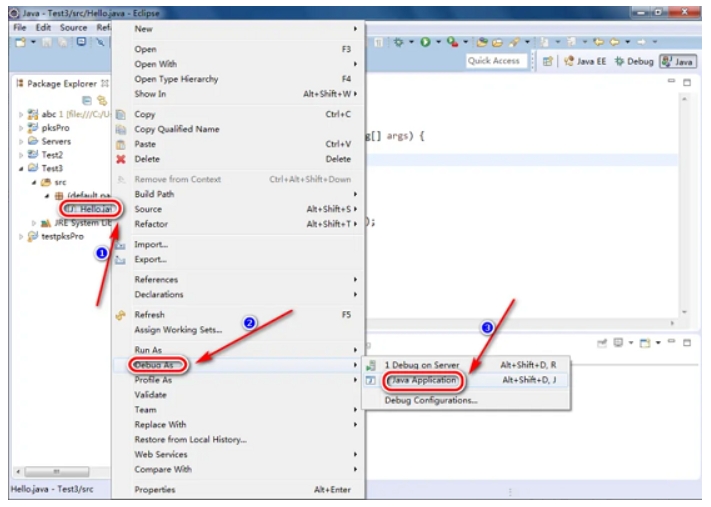711x507 pixels.
Task: Expand the testpksPro project node
Action: pos(22,236)
